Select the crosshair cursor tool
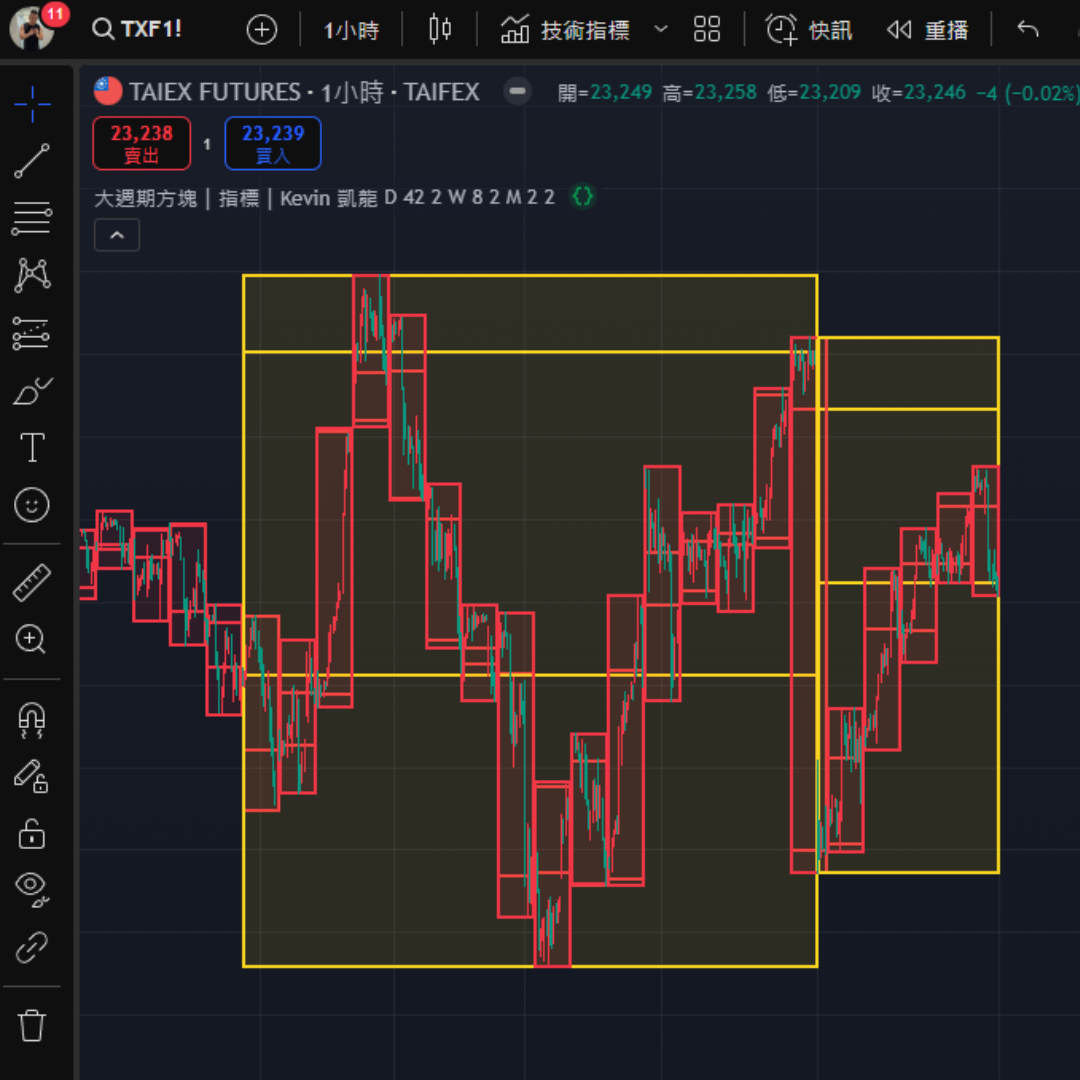This screenshot has height=1080, width=1080. 32,103
